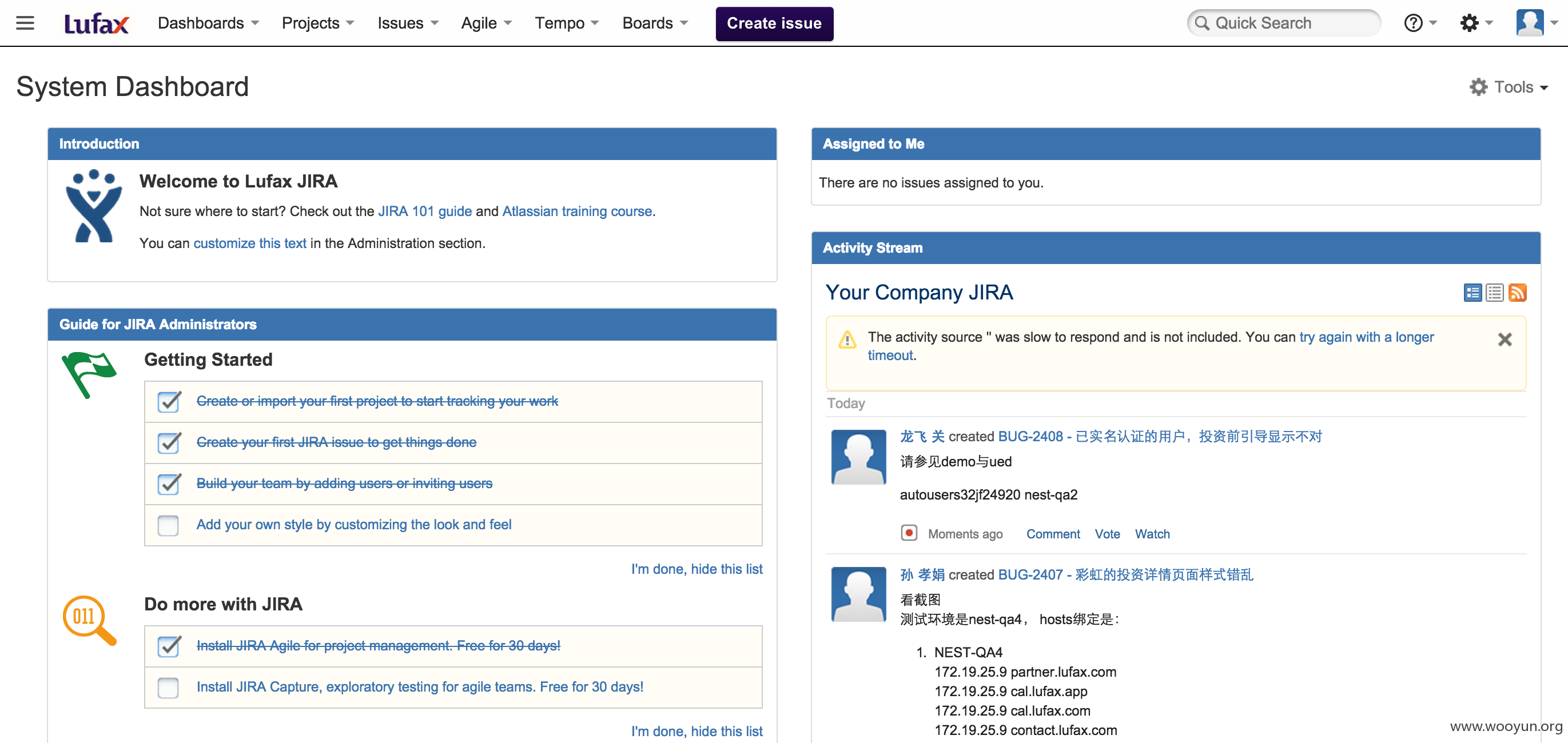This screenshot has height=743, width=1568.
Task: Dismiss the slow activity source warning
Action: pos(1505,339)
